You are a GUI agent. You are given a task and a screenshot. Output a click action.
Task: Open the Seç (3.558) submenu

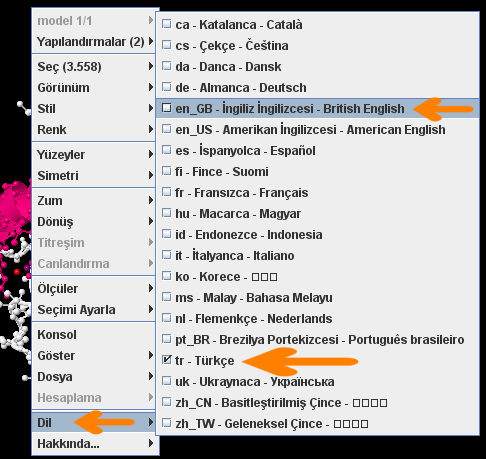click(x=94, y=66)
